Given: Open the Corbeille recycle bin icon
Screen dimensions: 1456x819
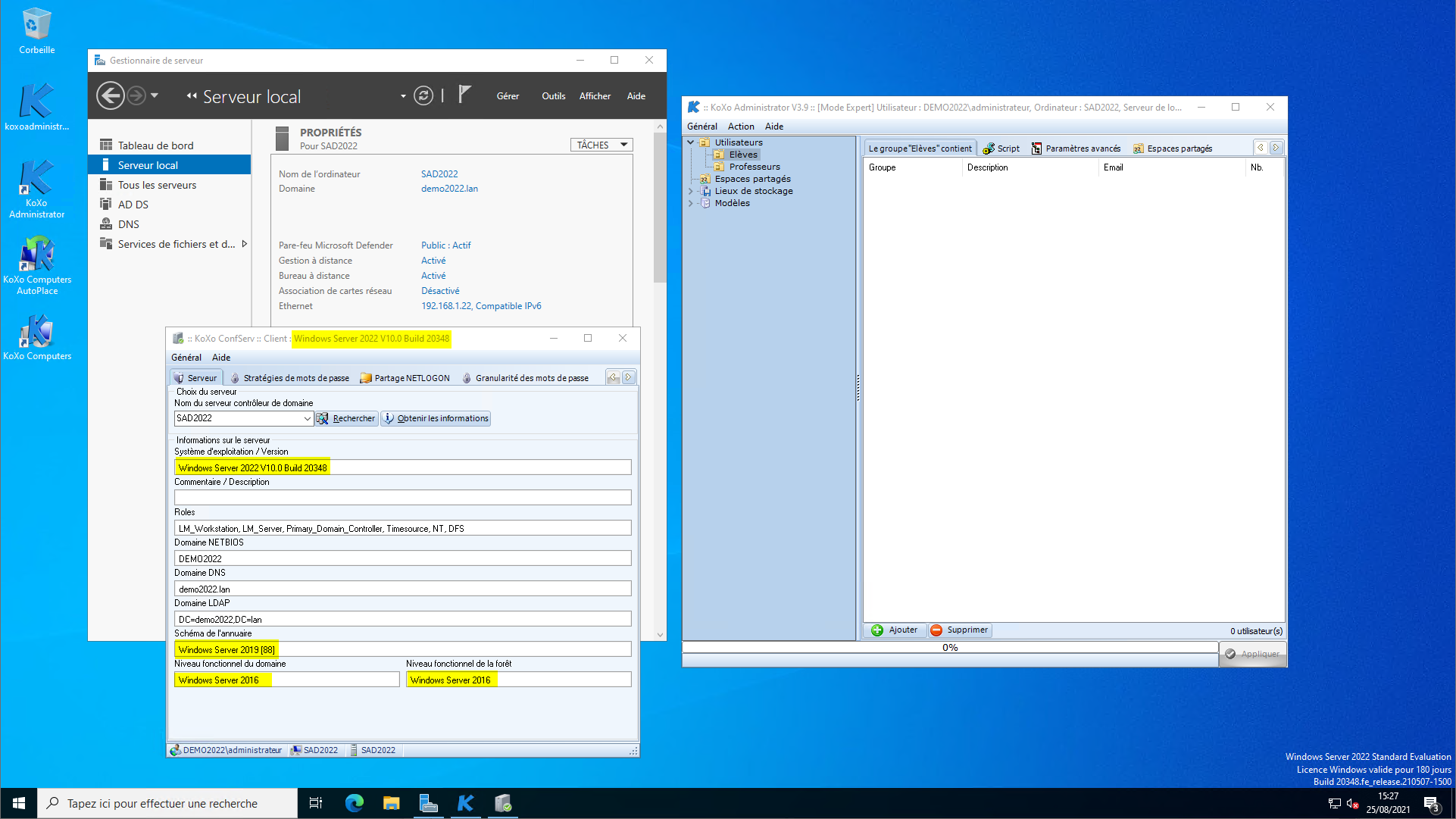Looking at the screenshot, I should click(x=36, y=30).
